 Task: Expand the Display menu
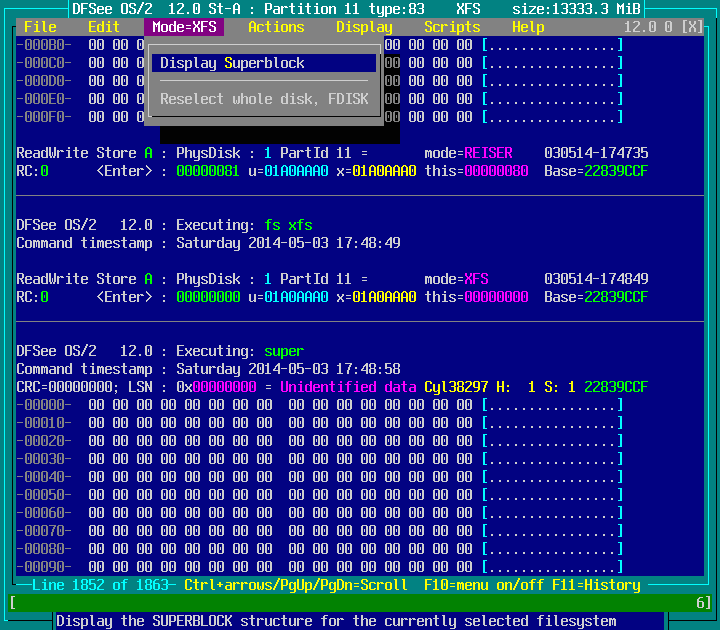tap(364, 27)
